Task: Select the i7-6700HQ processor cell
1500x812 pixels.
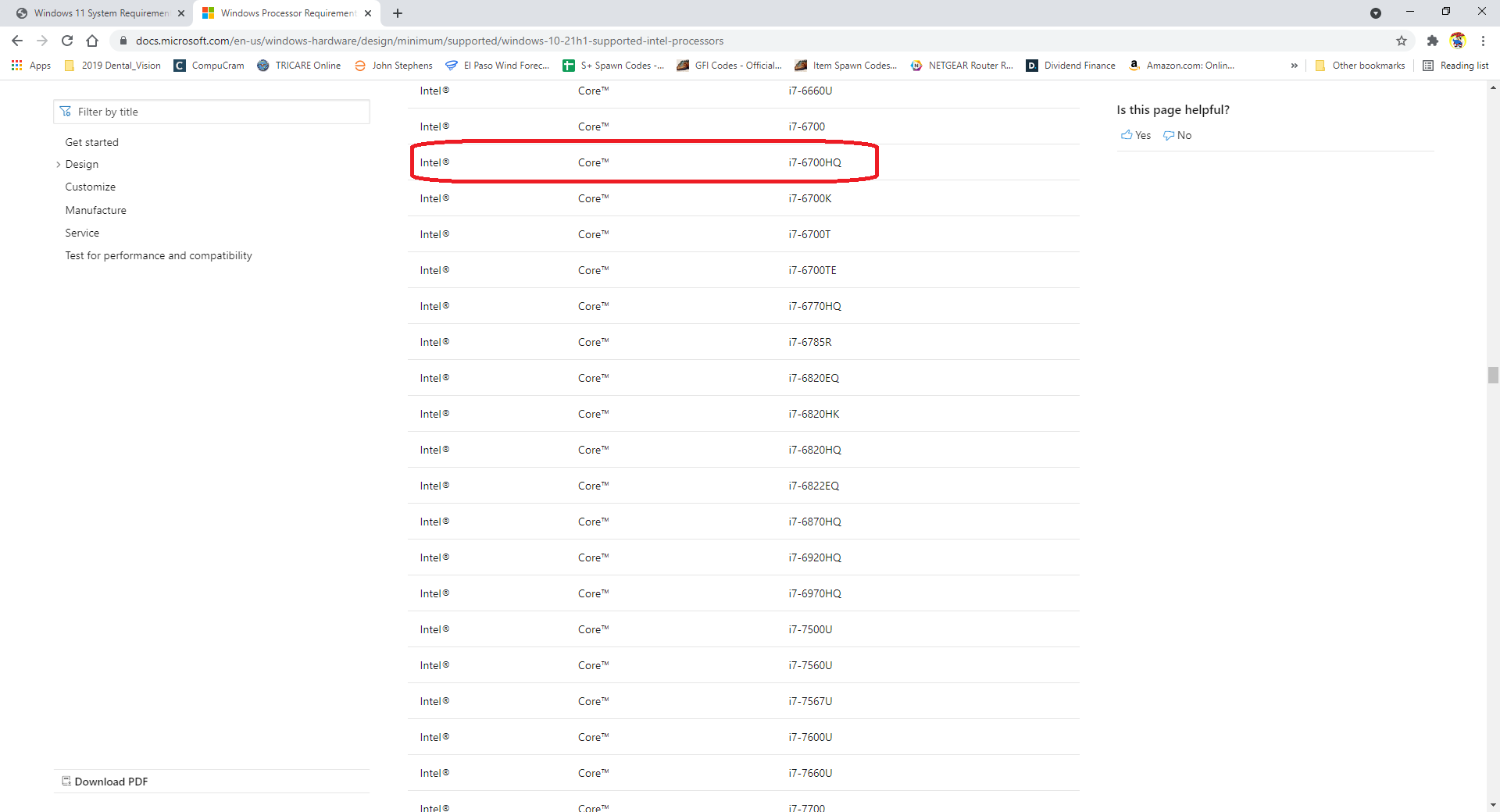Action: point(815,162)
